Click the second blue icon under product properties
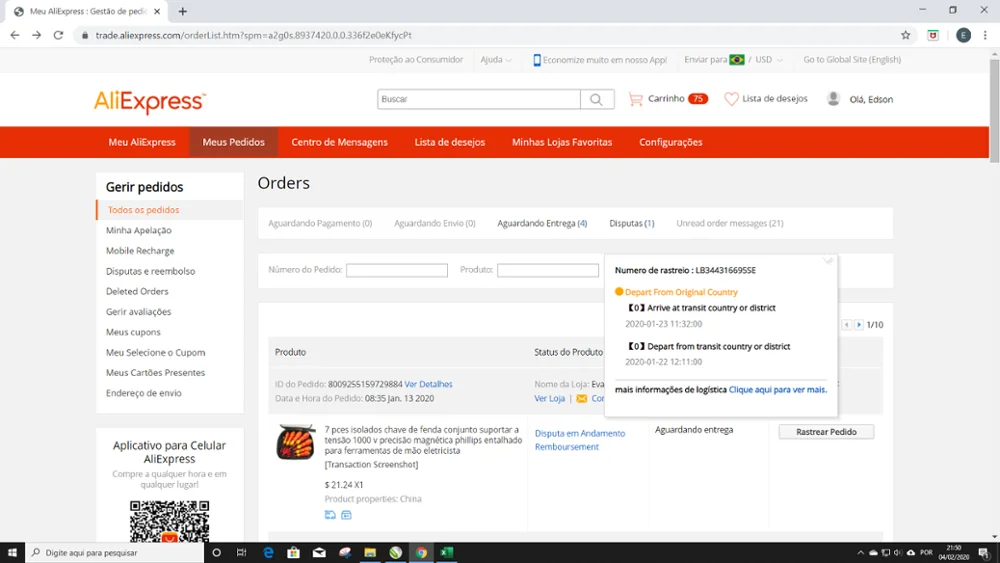The image size is (1000, 563). [346, 515]
